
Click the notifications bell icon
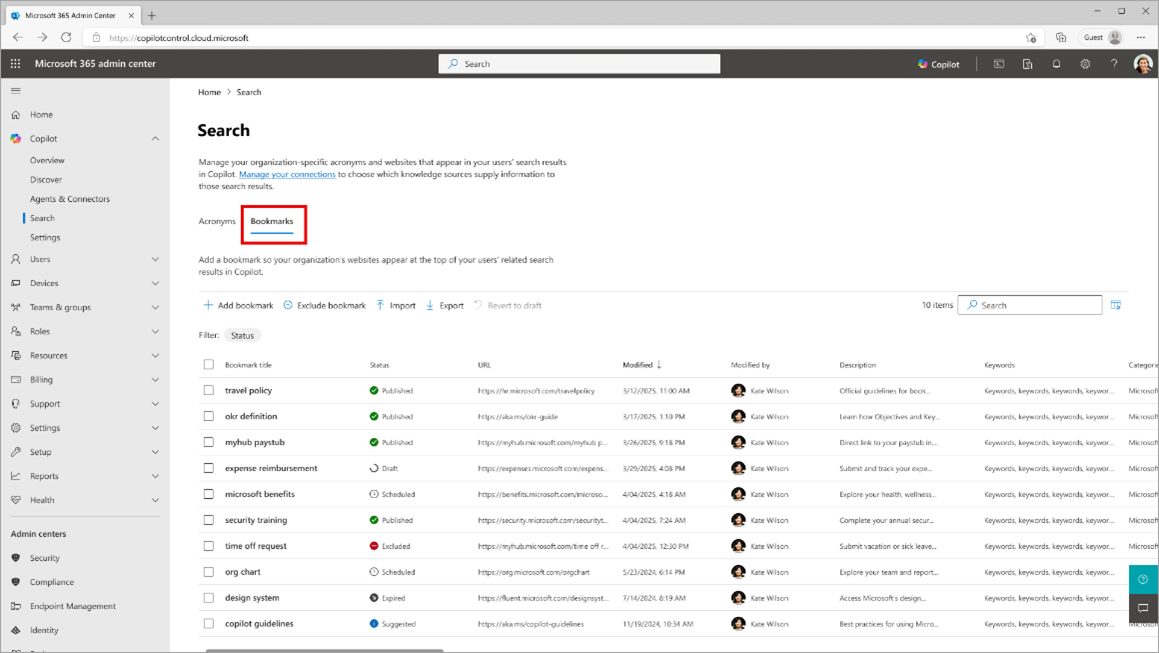(x=1056, y=64)
